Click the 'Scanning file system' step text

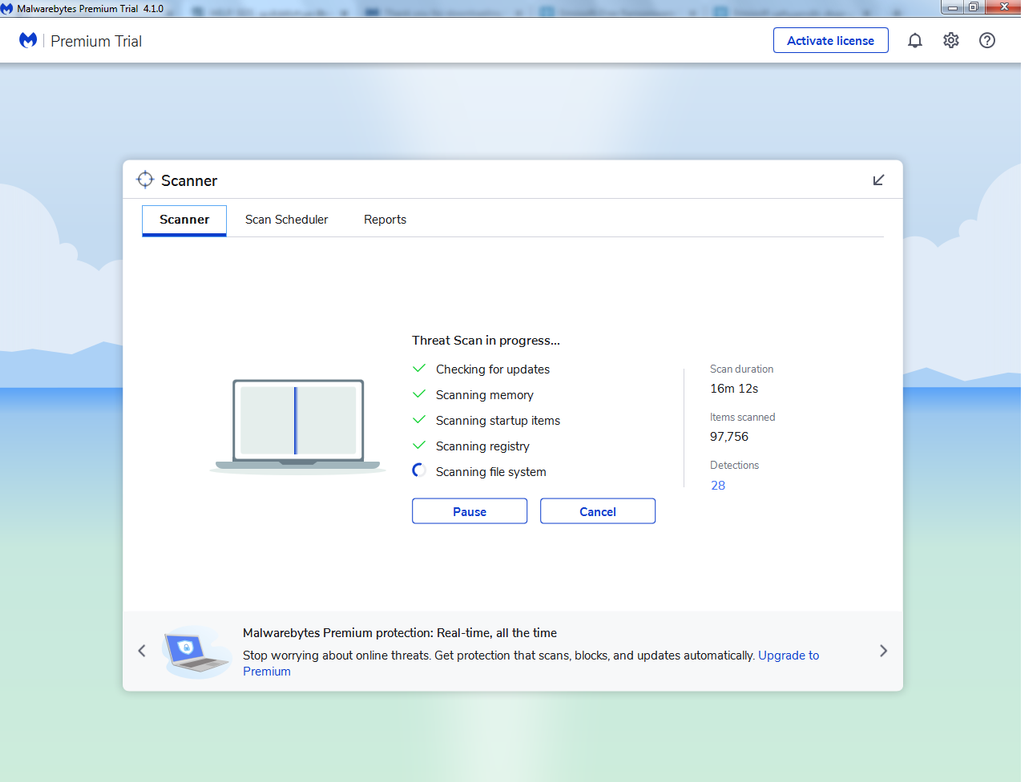coord(491,472)
